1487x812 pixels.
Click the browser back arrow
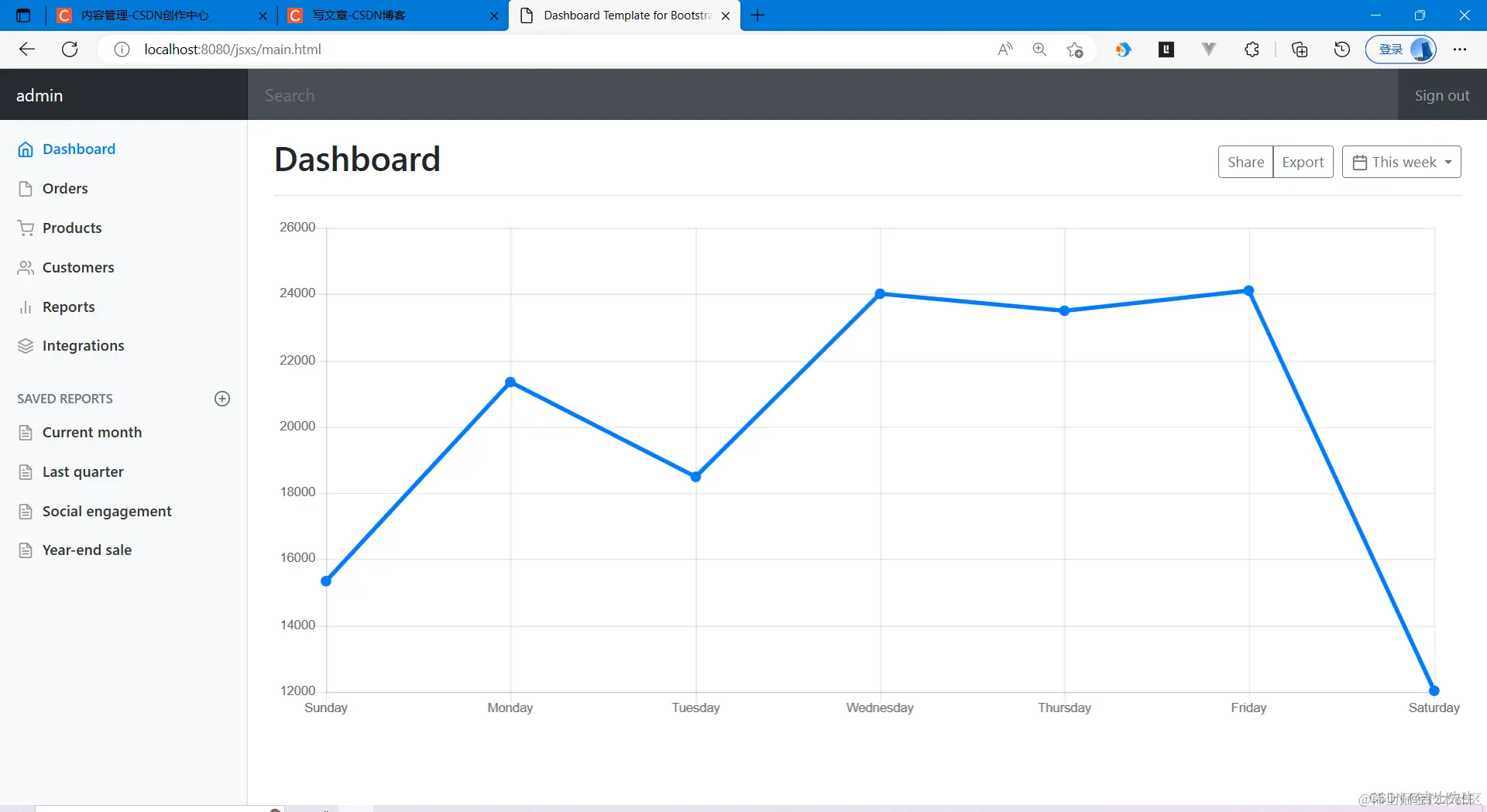click(x=27, y=50)
